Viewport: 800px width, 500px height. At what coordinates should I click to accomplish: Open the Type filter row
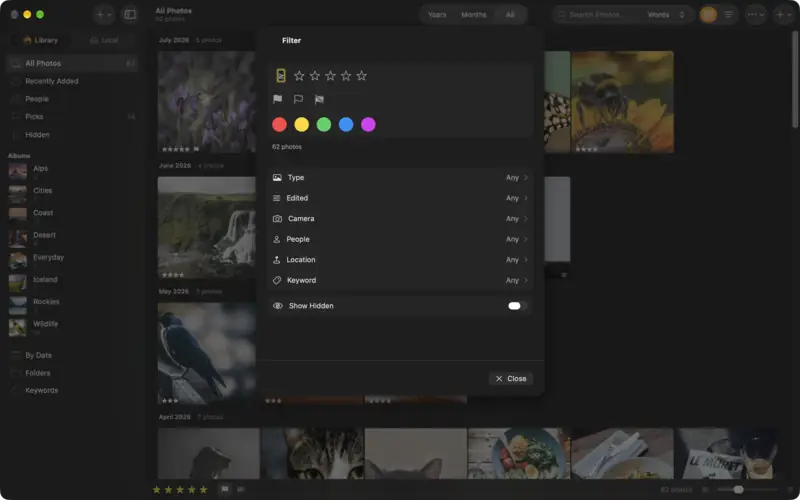400,178
